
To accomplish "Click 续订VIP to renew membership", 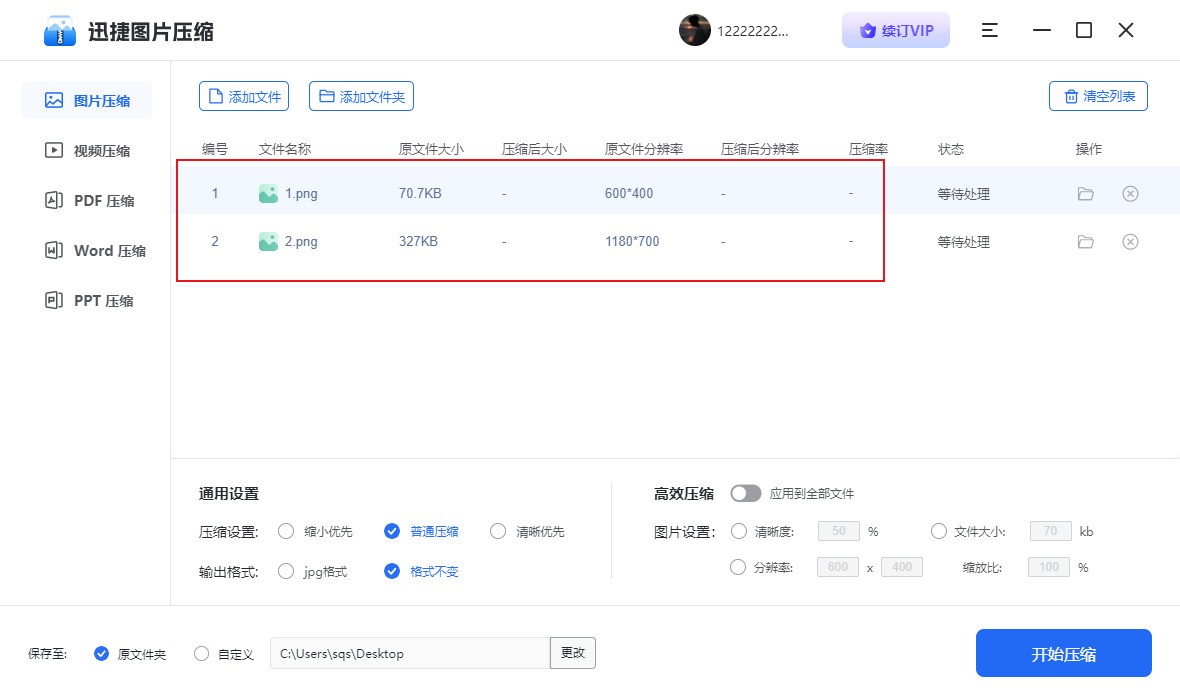I will 895,30.
